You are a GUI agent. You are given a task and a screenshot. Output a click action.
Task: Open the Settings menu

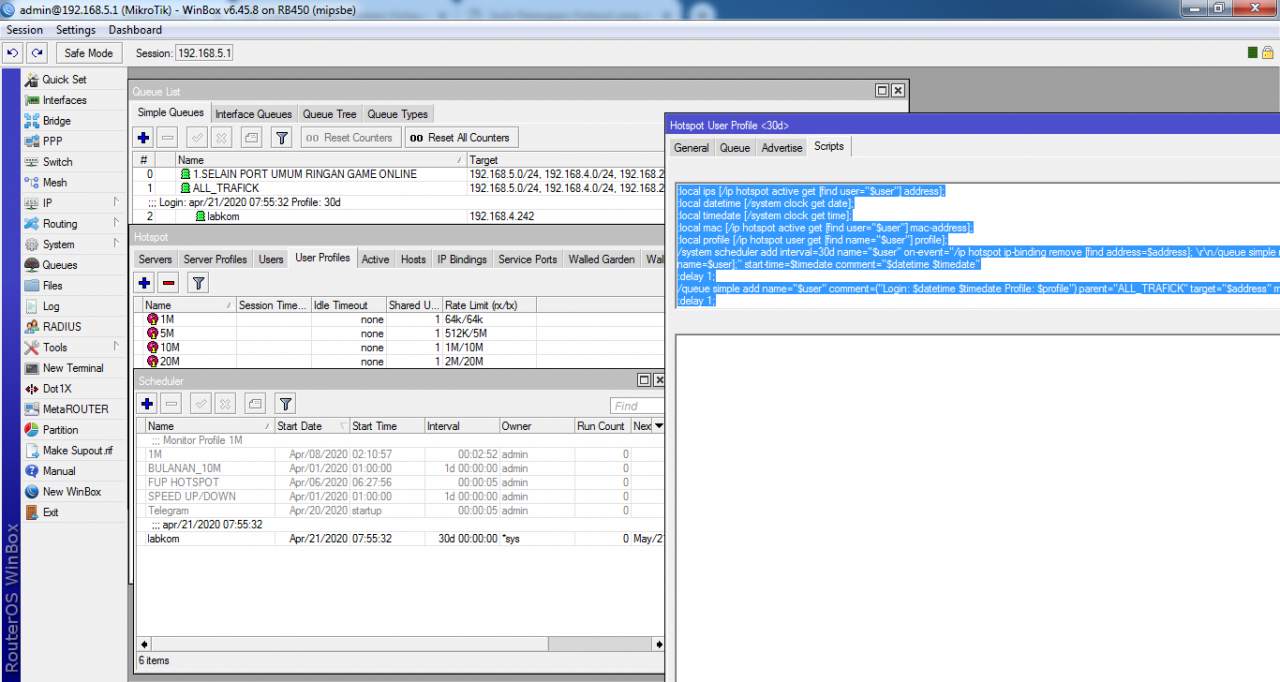(76, 30)
